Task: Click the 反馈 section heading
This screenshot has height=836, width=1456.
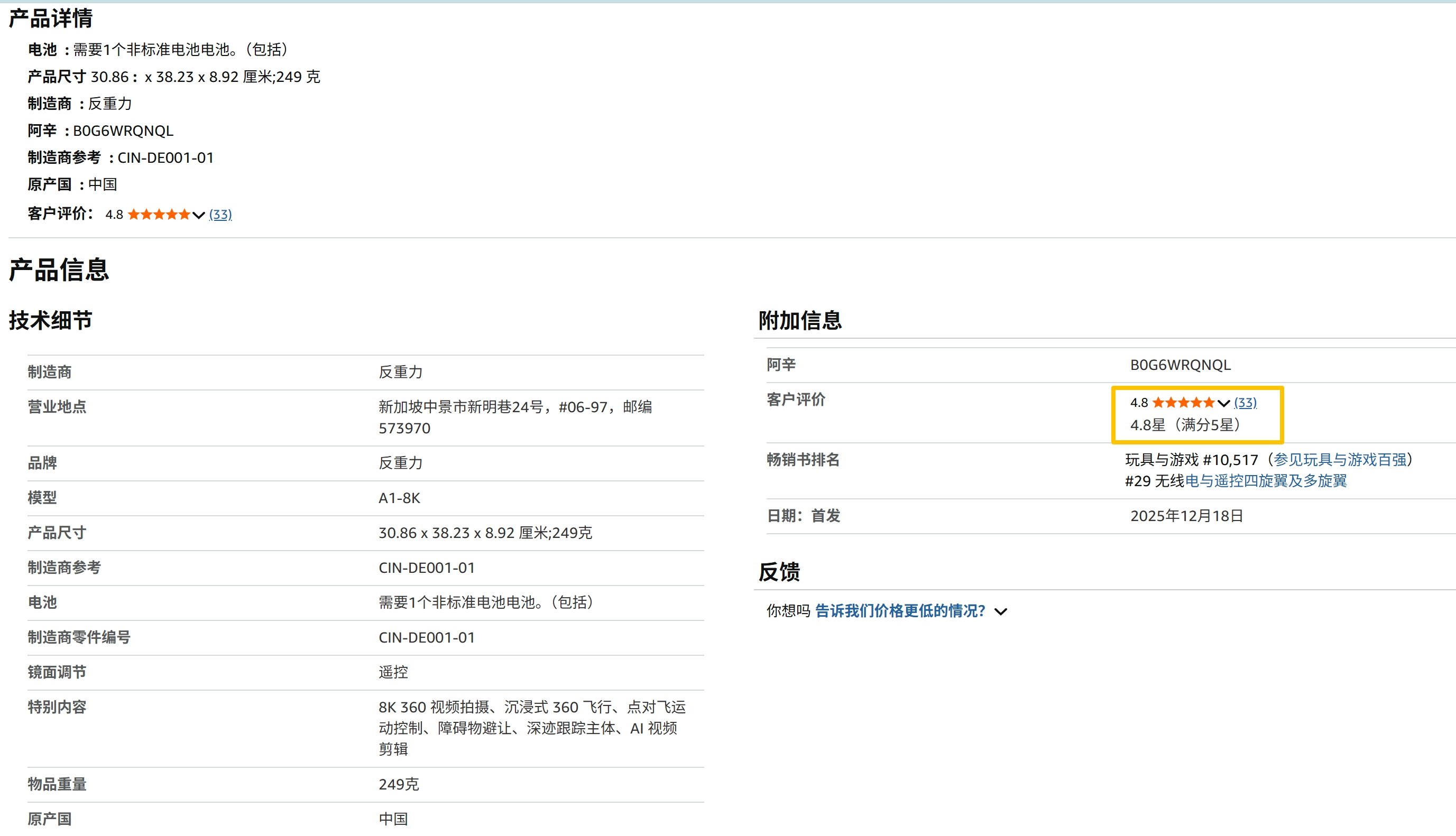Action: point(779,572)
